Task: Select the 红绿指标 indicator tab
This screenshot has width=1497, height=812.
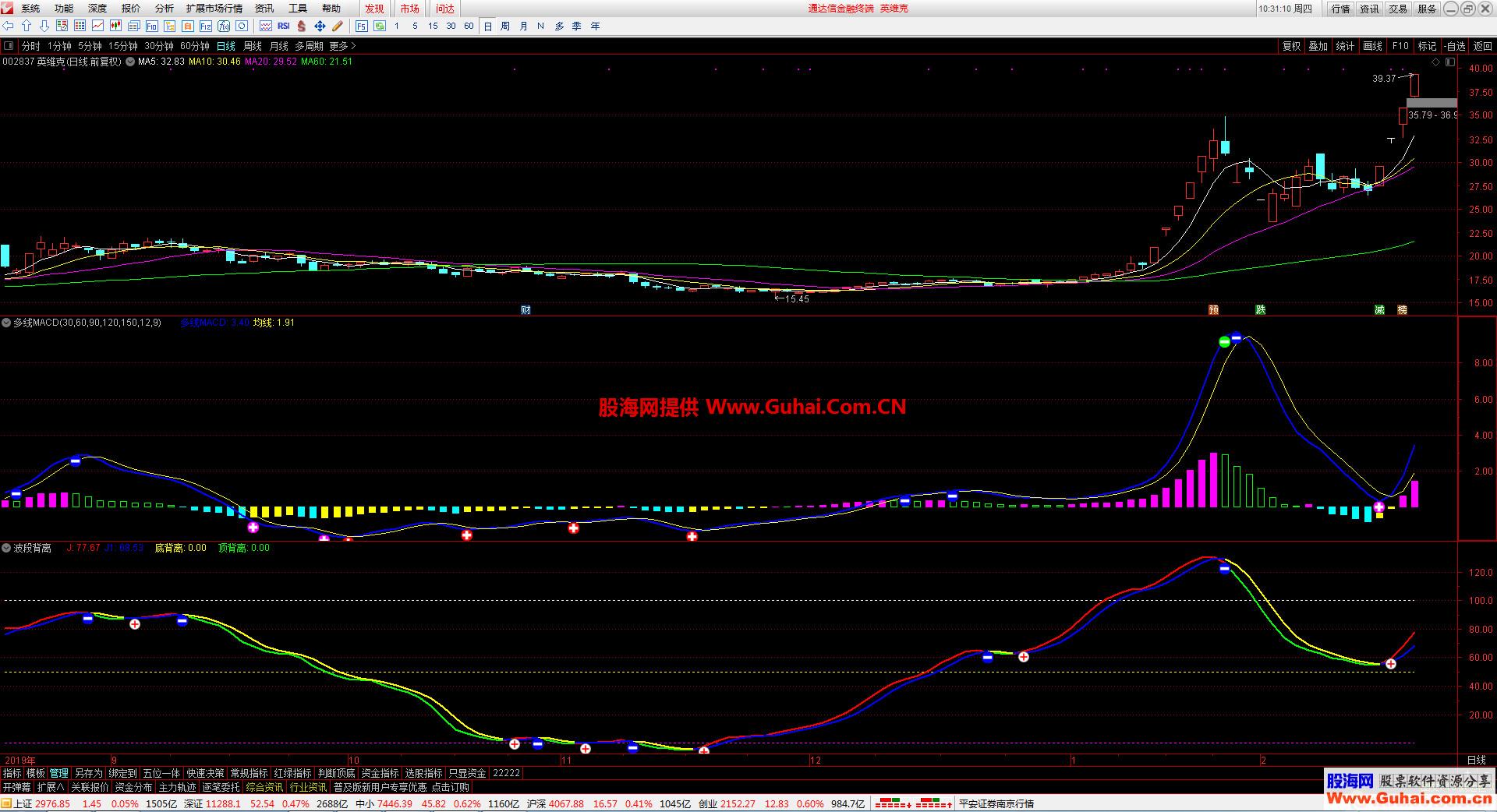Action: pyautogui.click(x=292, y=773)
